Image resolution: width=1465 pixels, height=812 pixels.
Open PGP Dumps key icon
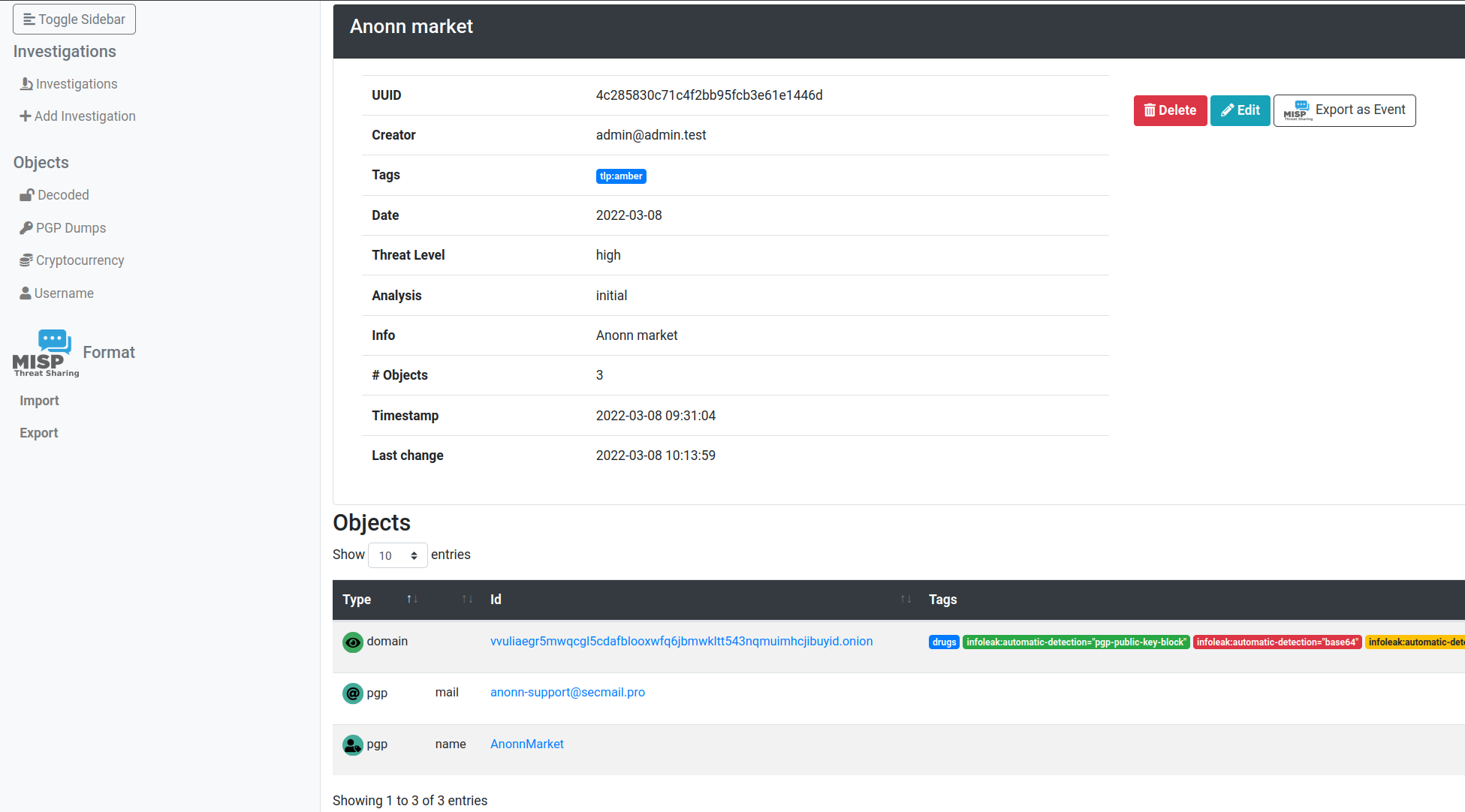click(26, 228)
